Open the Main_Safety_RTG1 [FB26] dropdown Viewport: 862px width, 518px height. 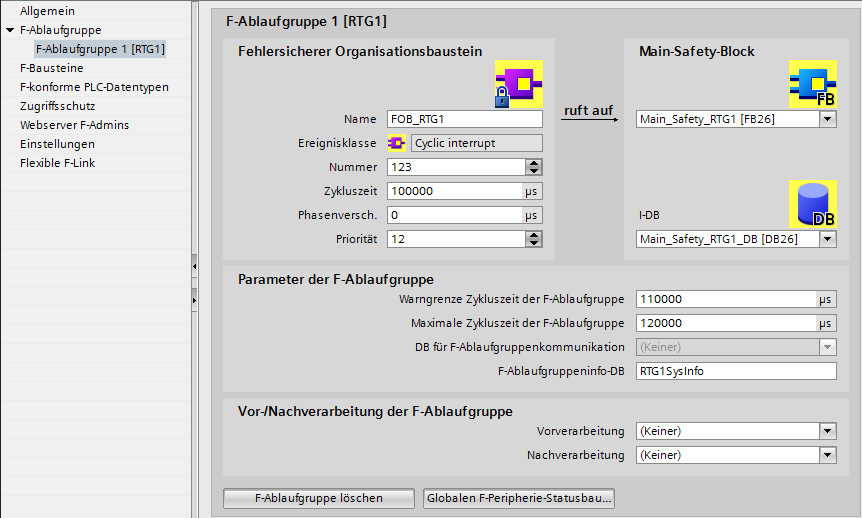coord(827,119)
